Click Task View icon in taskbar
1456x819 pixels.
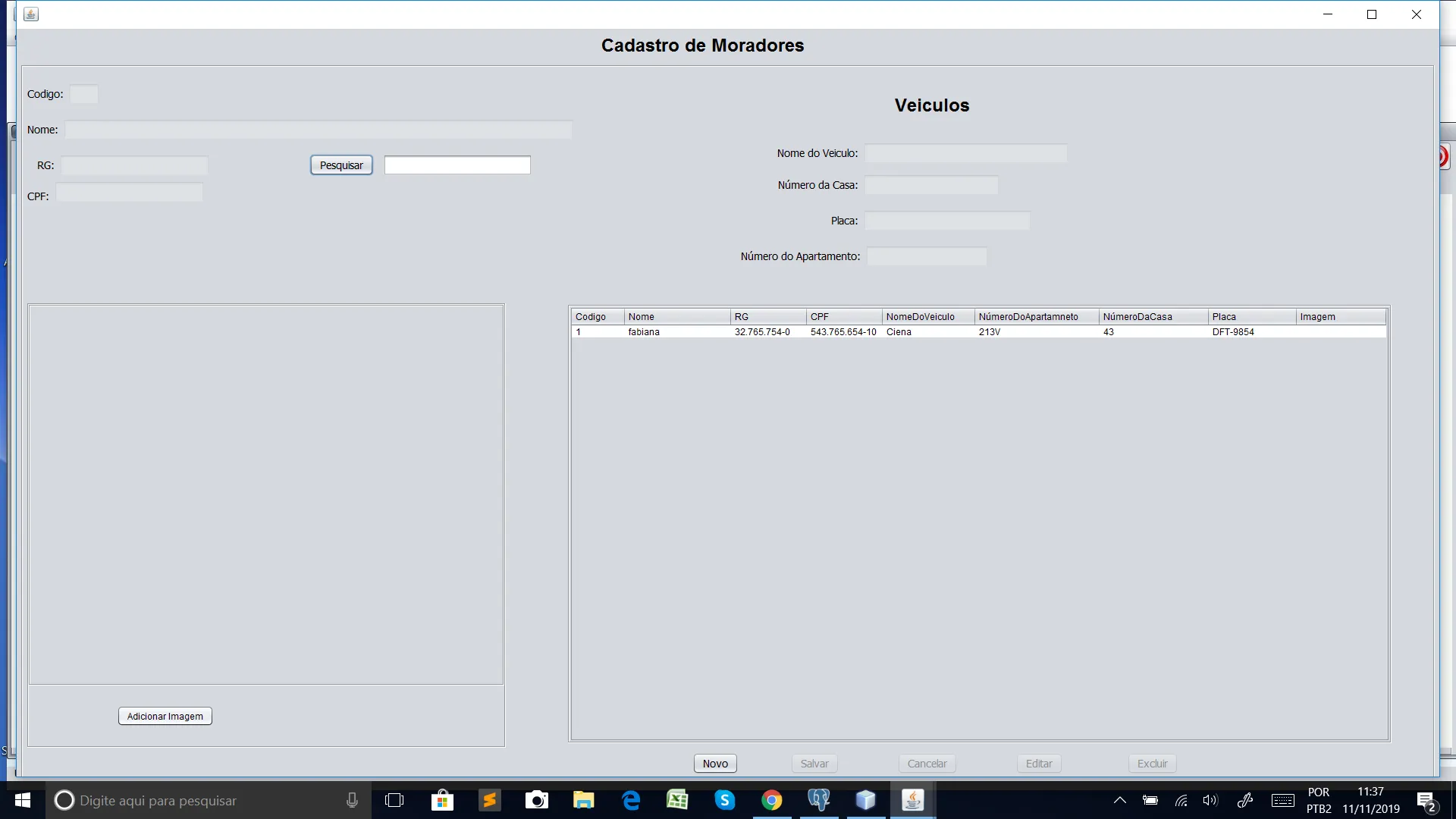click(394, 800)
